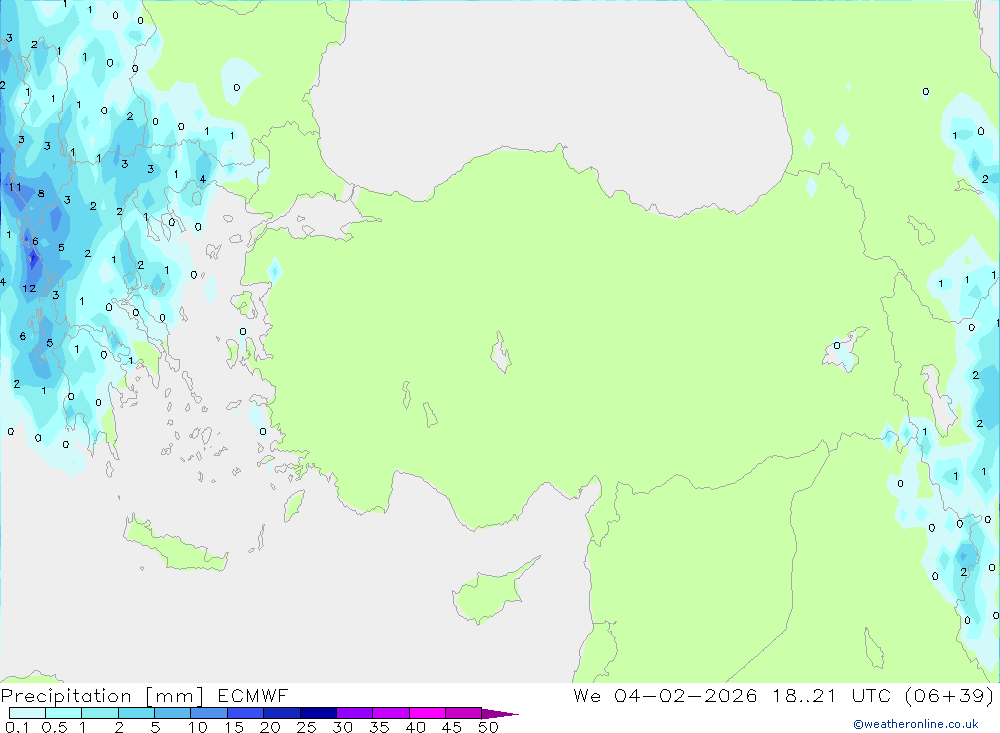Click the '15' legend scale label

coord(234,727)
